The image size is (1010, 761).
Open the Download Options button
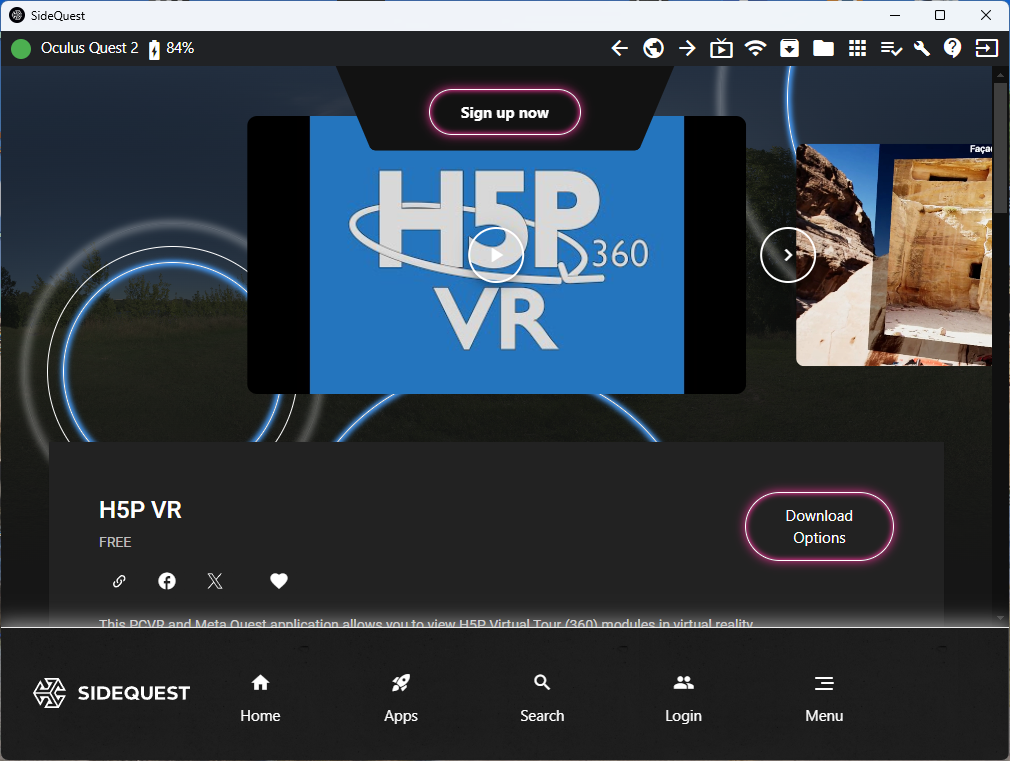[x=819, y=527]
